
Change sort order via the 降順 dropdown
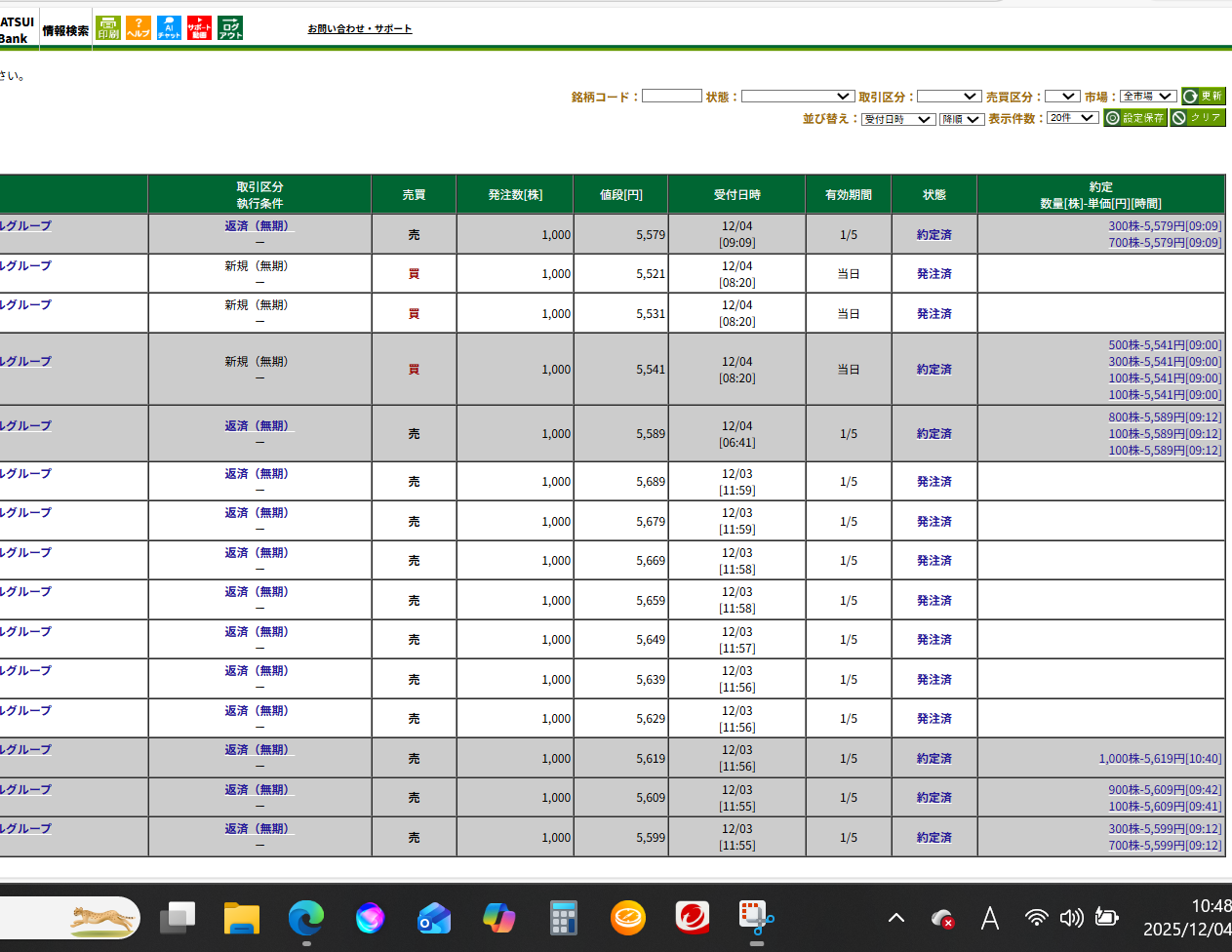962,117
